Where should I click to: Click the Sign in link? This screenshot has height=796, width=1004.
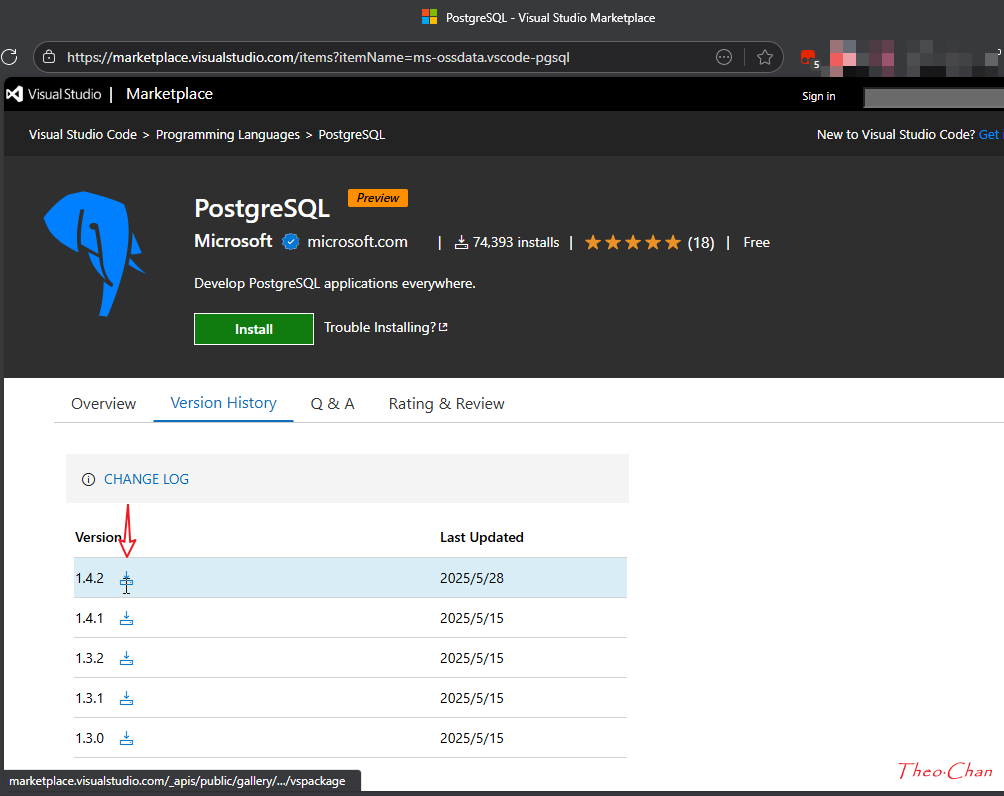819,96
